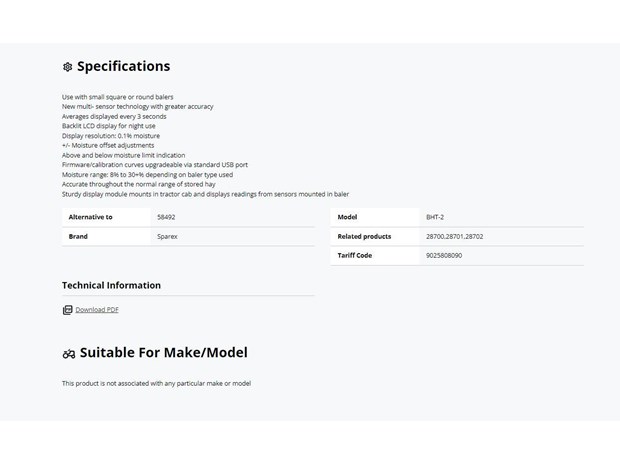Image resolution: width=620 pixels, height=465 pixels.
Task: Click the Tariff Code value 9025808090
Action: (x=444, y=255)
